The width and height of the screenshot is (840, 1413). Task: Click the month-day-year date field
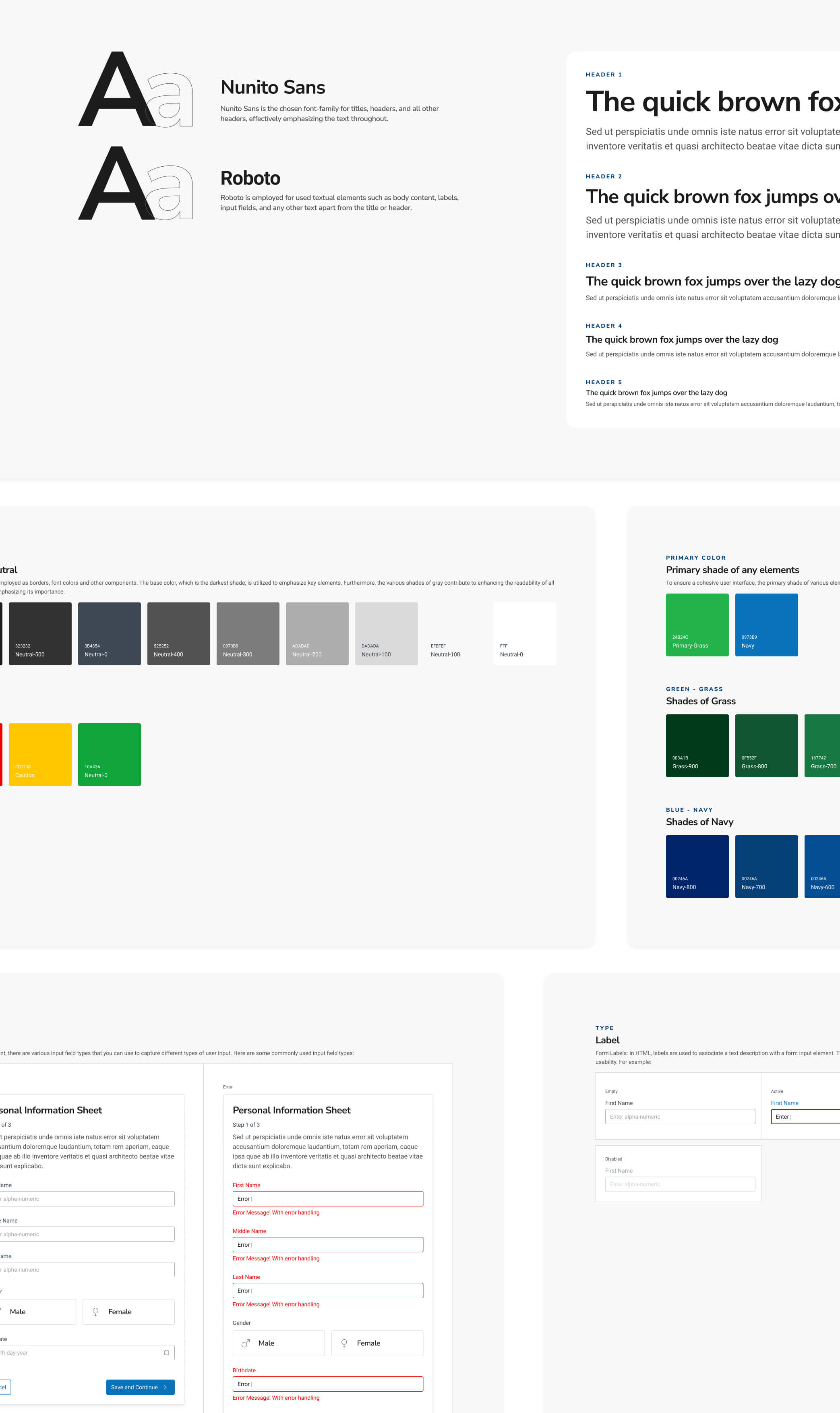[87, 1353]
